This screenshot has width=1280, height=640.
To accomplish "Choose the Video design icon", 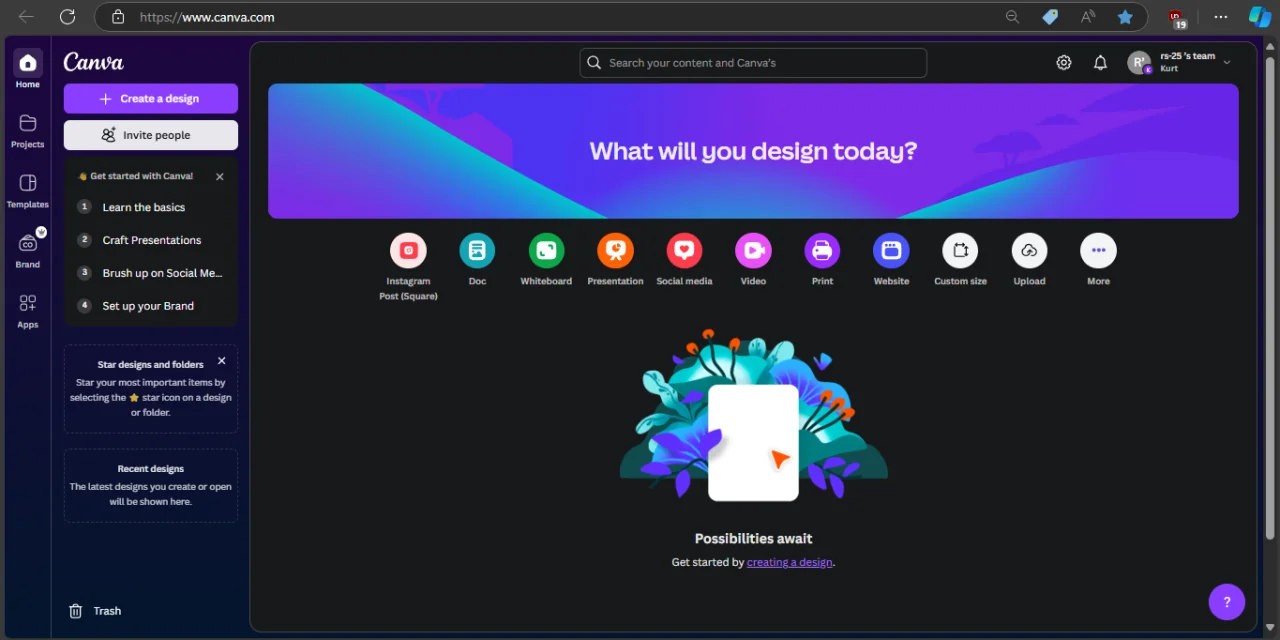I will coord(753,250).
